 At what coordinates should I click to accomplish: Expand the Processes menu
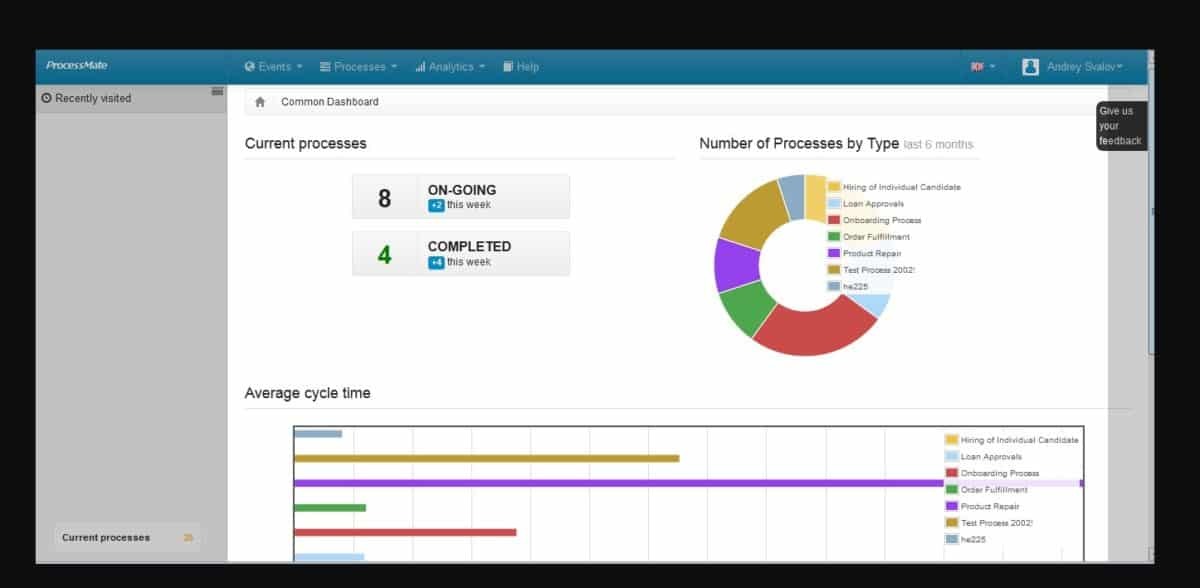point(358,67)
